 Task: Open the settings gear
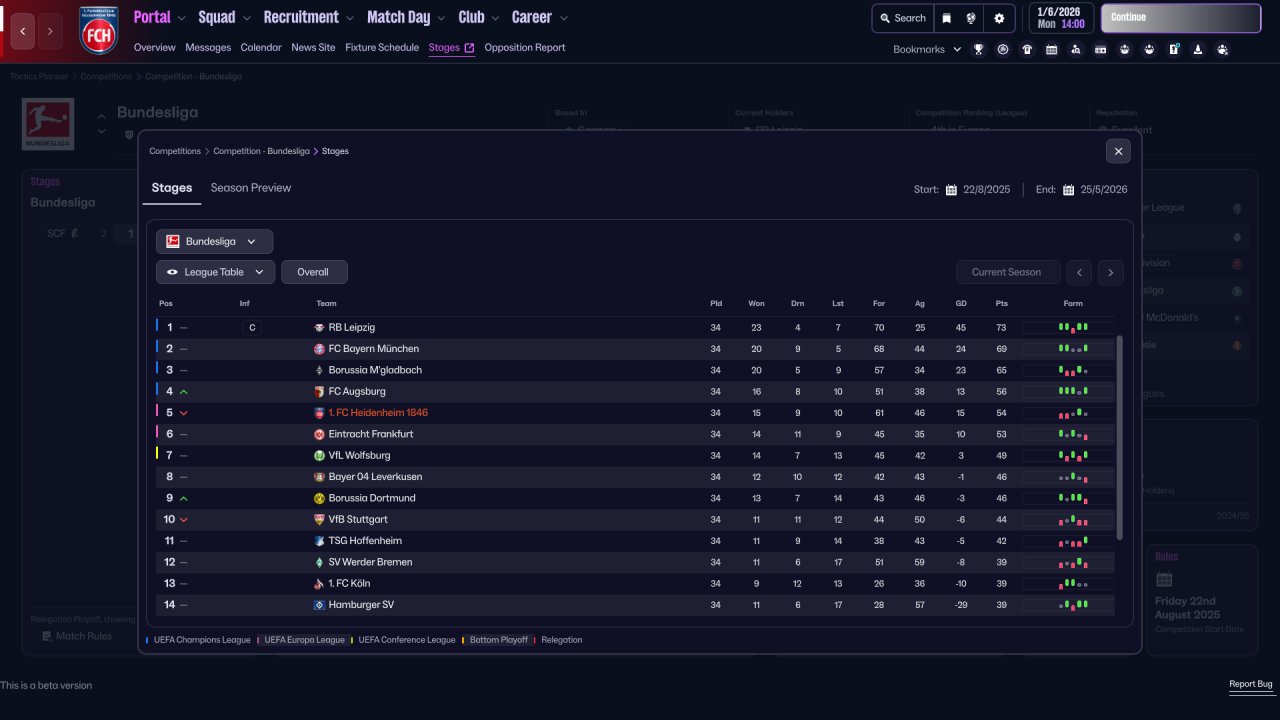pyautogui.click(x=999, y=18)
